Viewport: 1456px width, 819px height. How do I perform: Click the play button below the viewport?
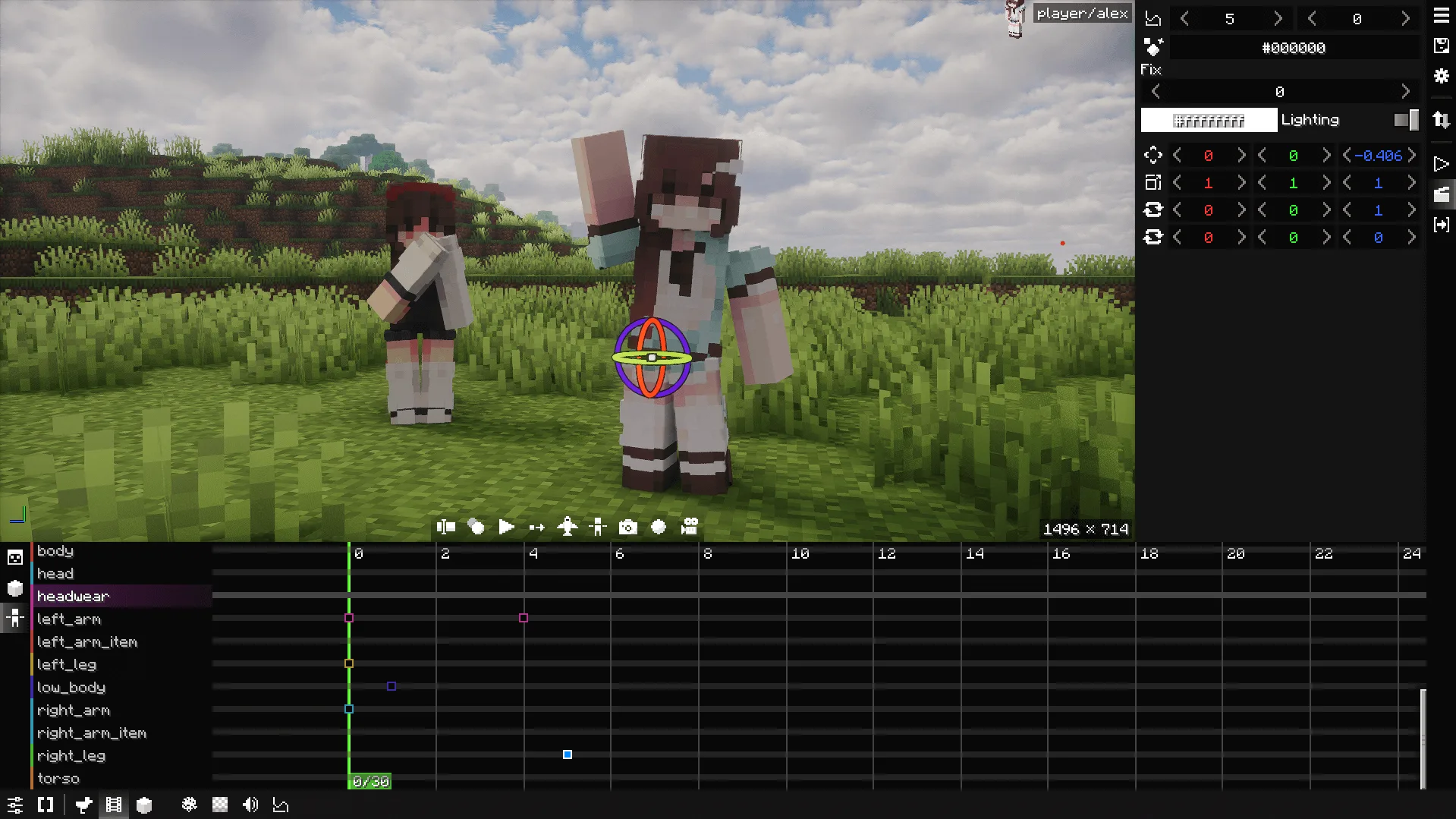506,527
